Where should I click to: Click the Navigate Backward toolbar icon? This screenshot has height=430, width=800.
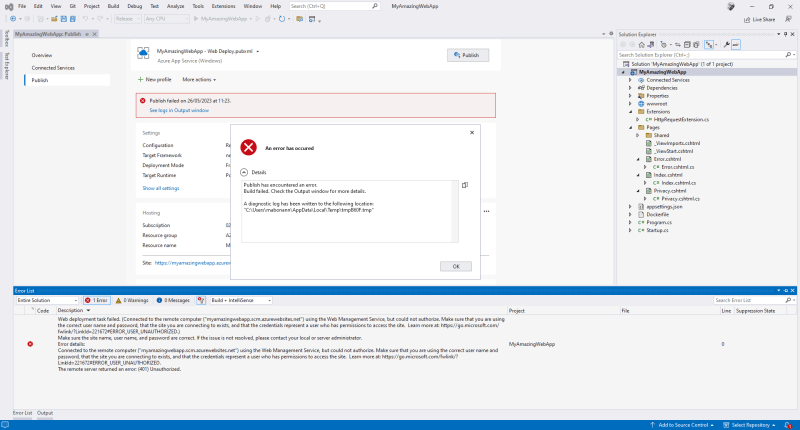coord(13,19)
